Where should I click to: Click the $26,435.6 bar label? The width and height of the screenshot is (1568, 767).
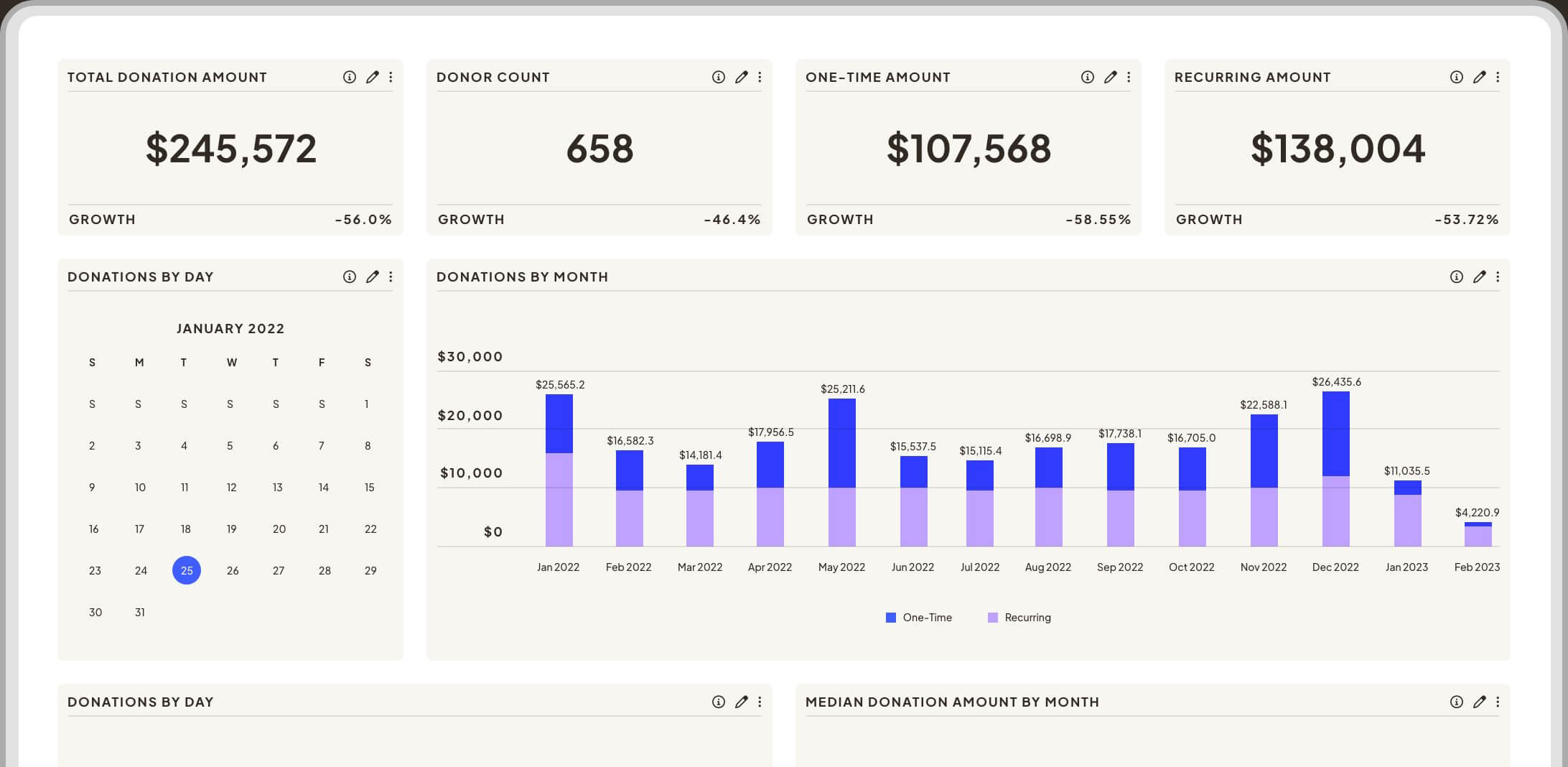pyautogui.click(x=1336, y=382)
